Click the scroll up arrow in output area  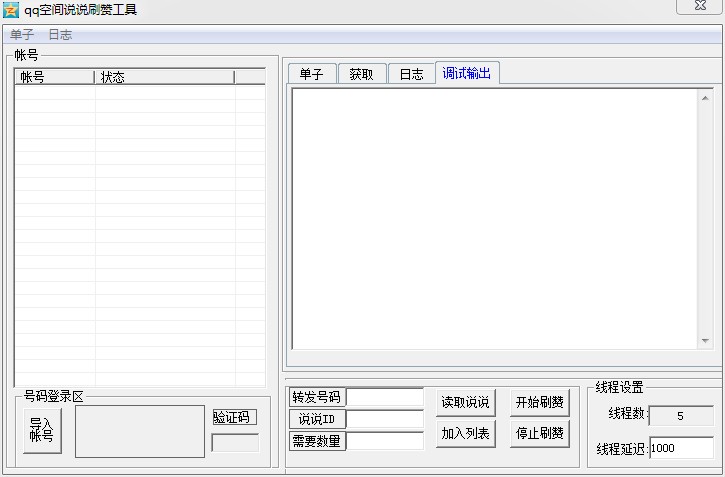705,97
